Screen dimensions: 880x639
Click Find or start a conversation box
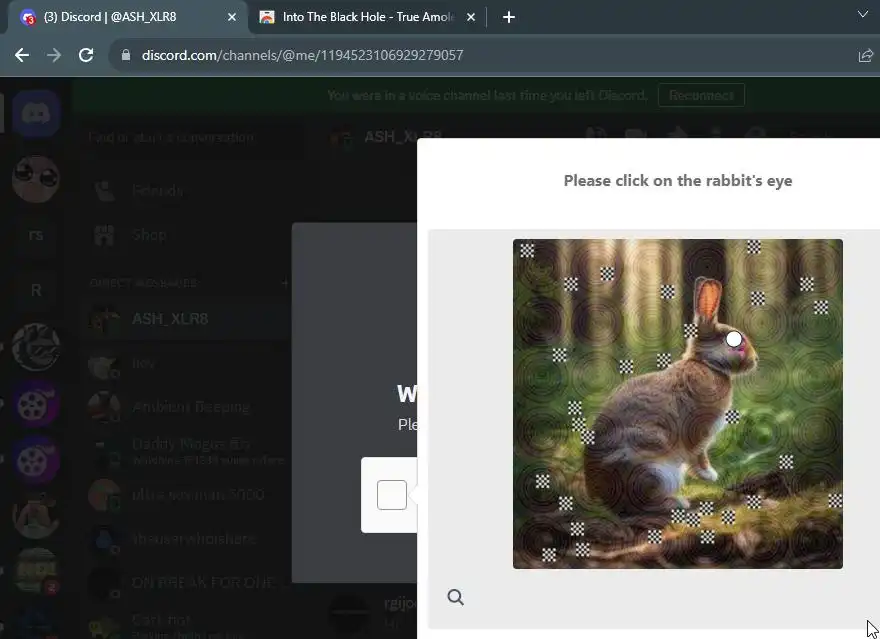coord(193,137)
